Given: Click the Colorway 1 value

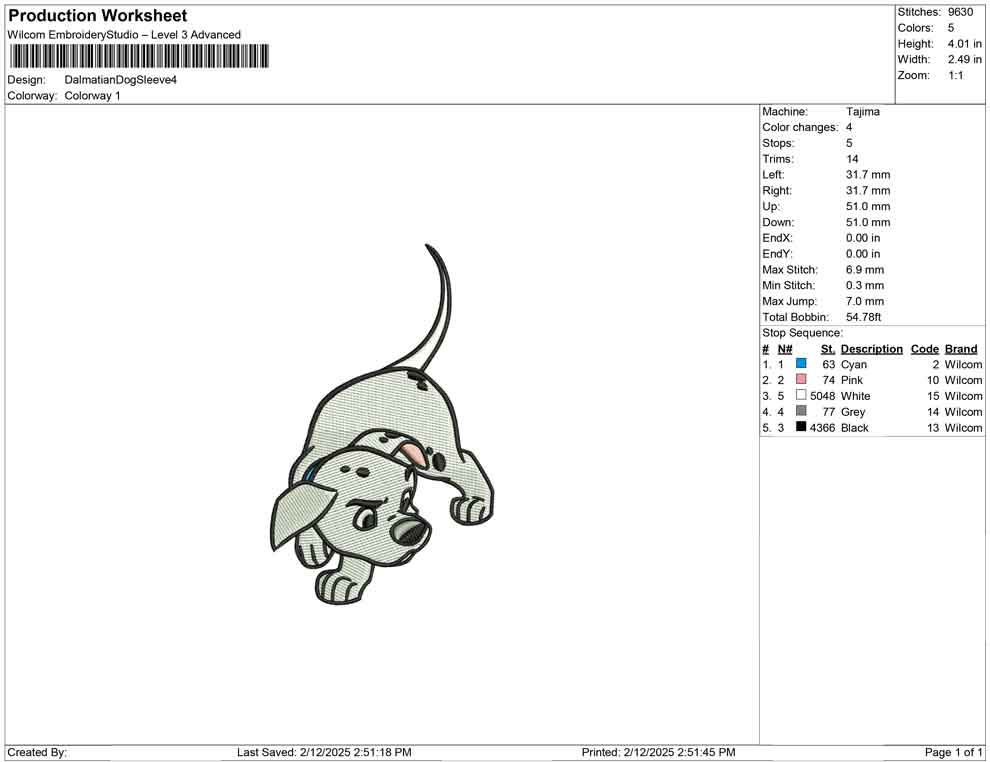Looking at the screenshot, I should [x=92, y=96].
